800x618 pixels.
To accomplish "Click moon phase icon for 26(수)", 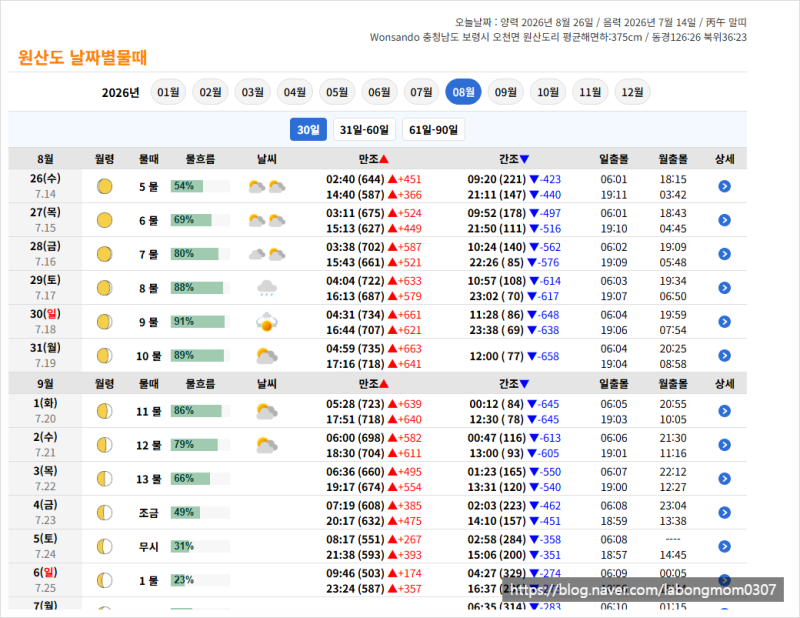I will pyautogui.click(x=105, y=186).
